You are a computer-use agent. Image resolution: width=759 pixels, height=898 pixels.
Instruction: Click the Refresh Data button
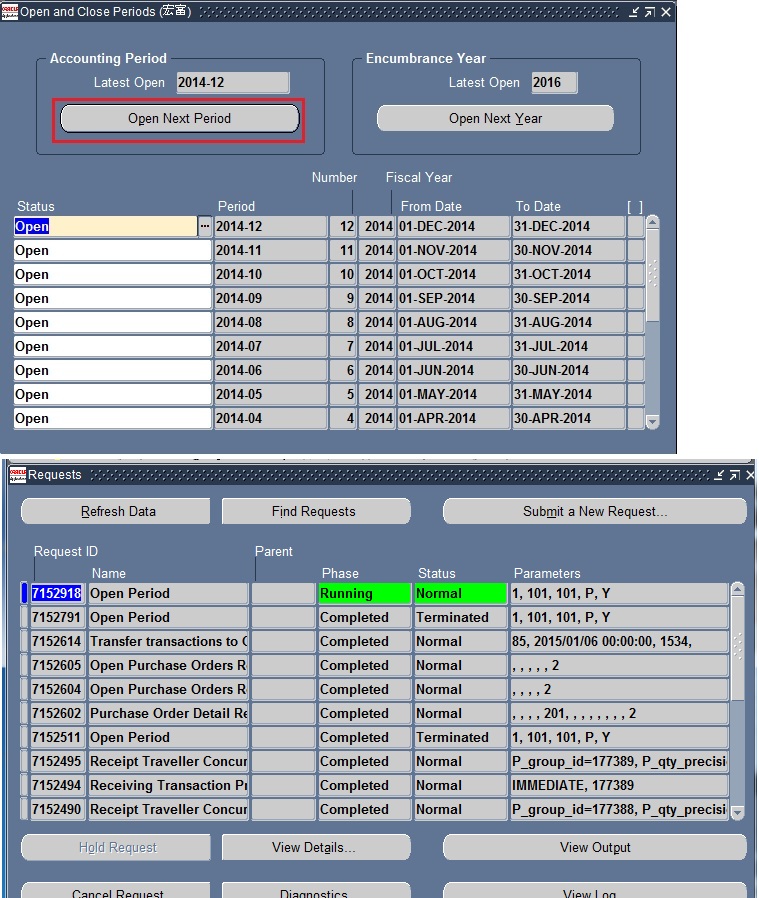[117, 512]
